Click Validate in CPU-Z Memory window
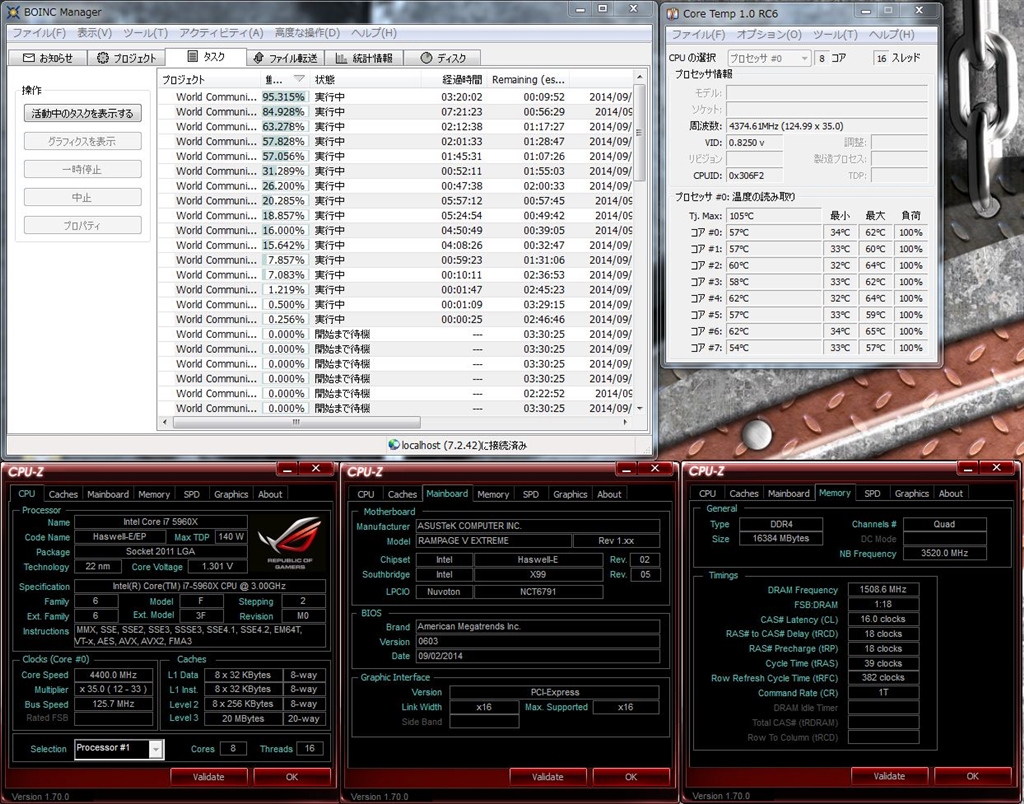 (889, 776)
